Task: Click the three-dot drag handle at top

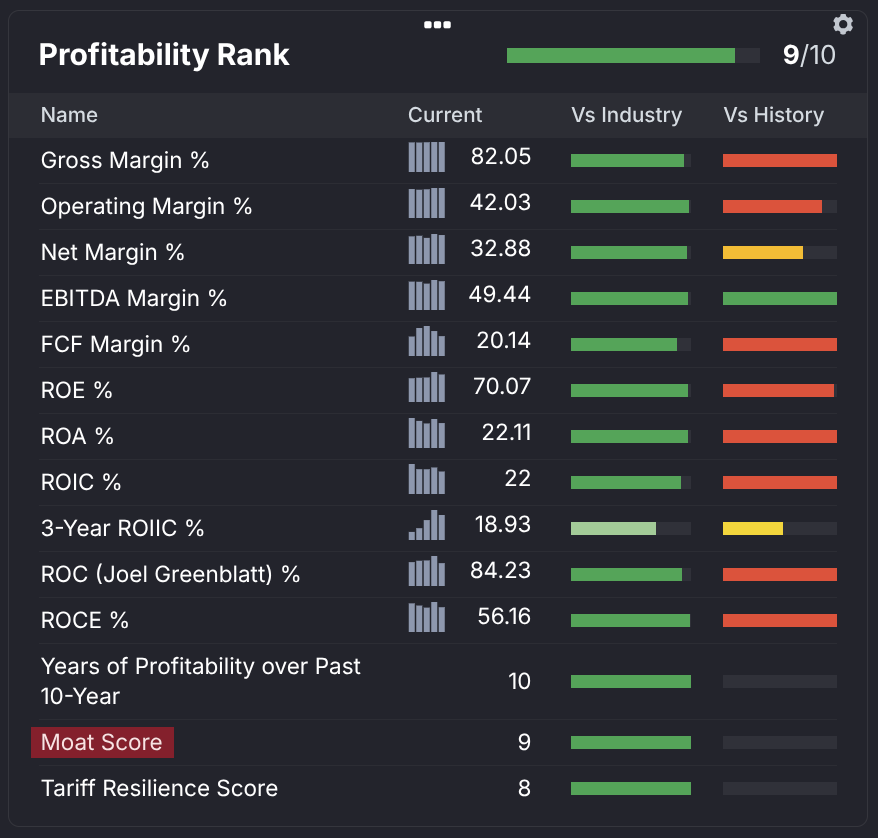Action: [438, 25]
